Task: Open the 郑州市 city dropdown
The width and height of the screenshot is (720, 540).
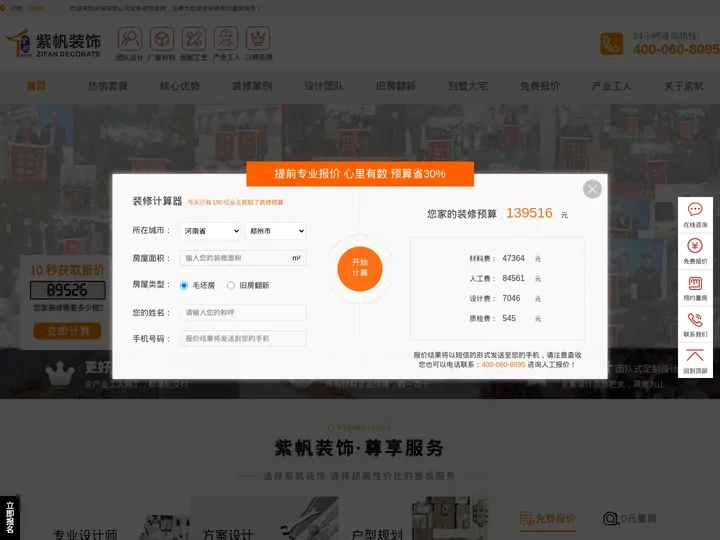Action: (x=276, y=231)
